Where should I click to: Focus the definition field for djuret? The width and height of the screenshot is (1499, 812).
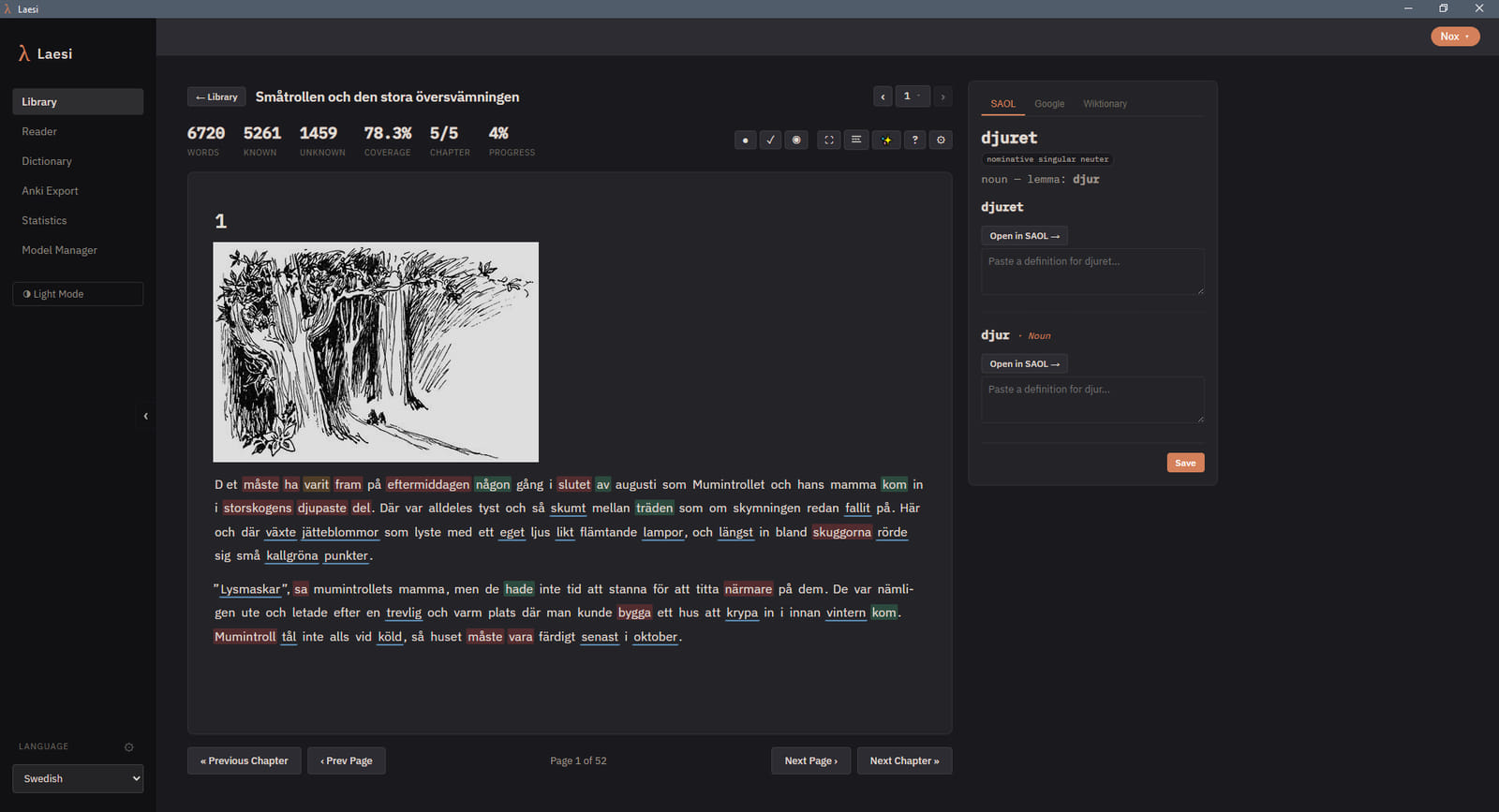pos(1092,272)
